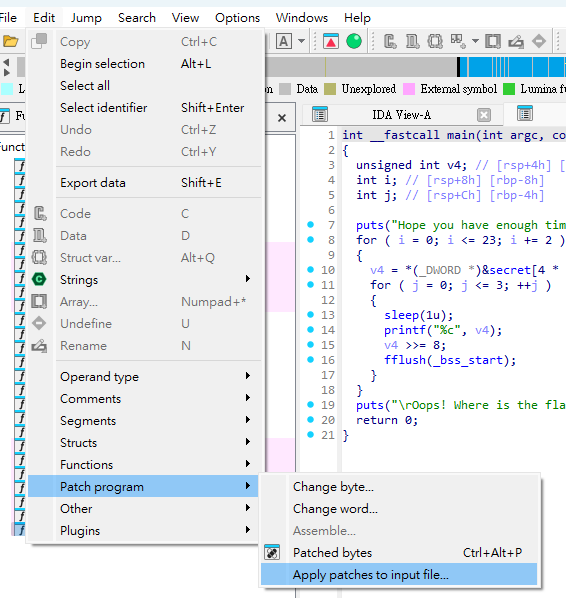Click the Code conversion toolbar icon
This screenshot has height=598, width=566.
(x=390, y=41)
